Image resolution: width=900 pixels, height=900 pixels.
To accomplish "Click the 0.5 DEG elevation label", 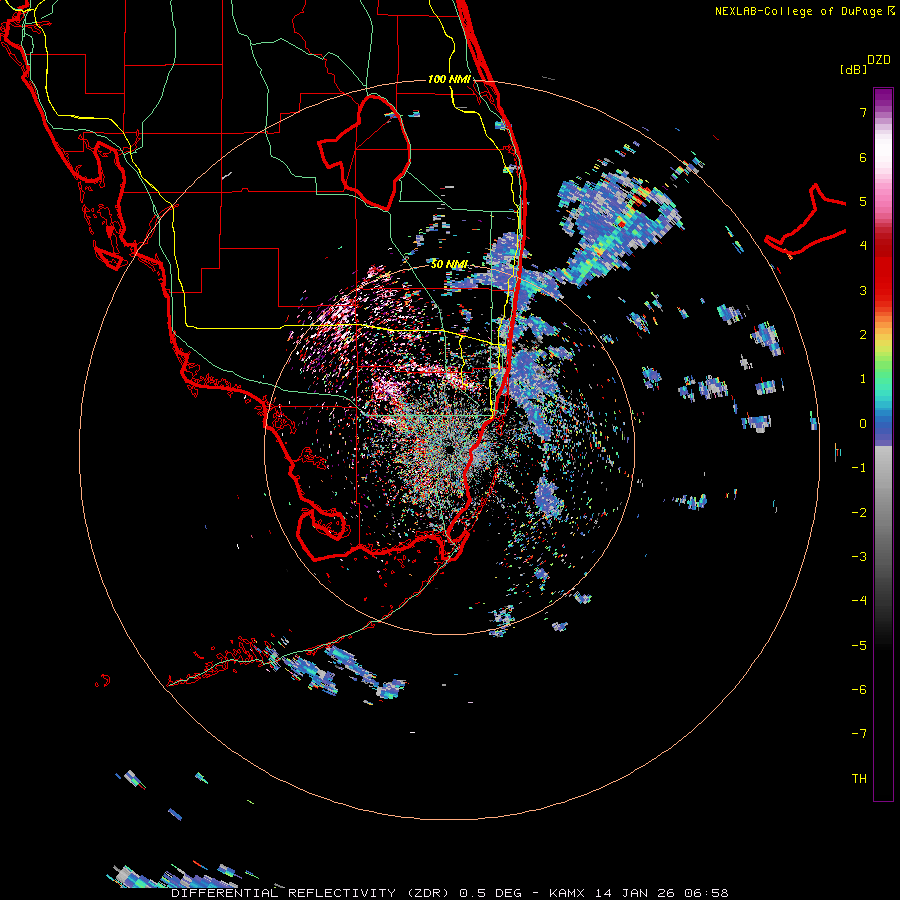I will [x=490, y=893].
